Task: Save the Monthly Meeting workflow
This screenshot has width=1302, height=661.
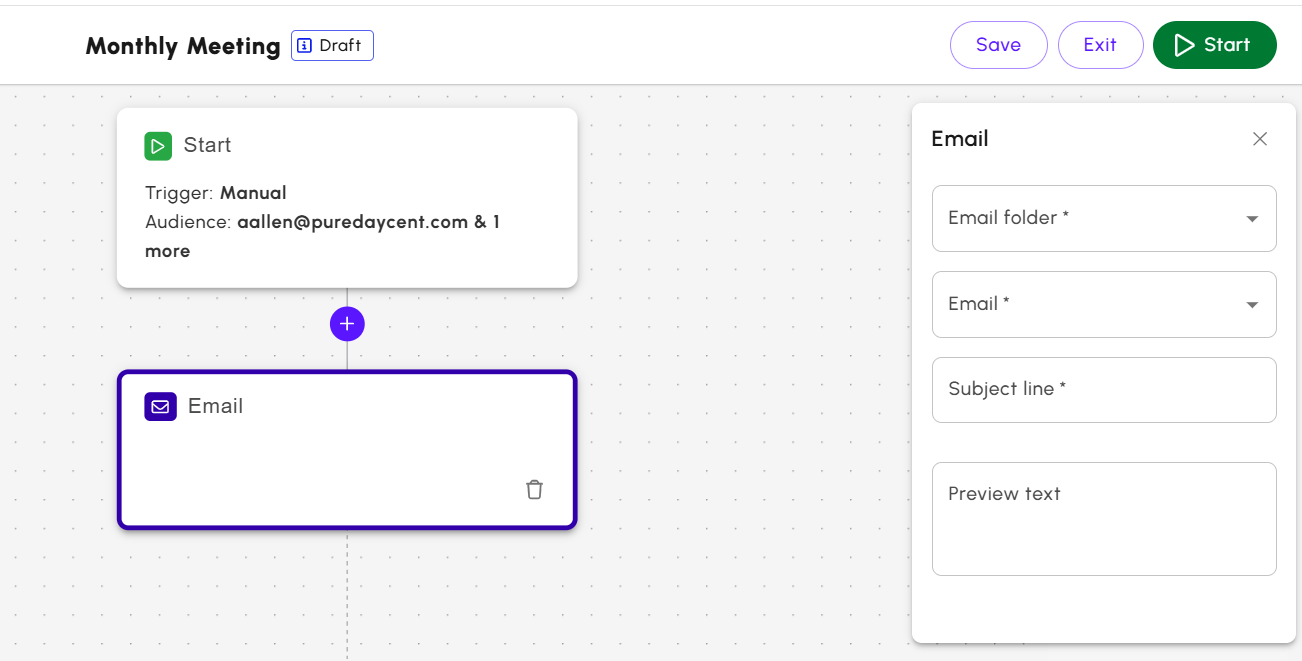Action: point(998,45)
